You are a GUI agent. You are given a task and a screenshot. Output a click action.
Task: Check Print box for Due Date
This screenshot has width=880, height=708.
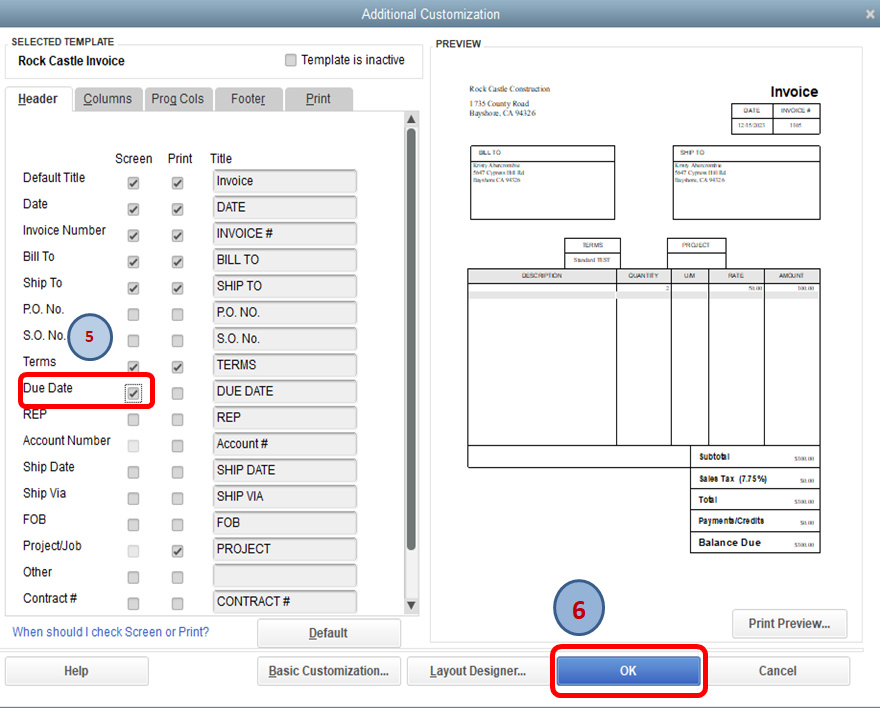[177, 393]
